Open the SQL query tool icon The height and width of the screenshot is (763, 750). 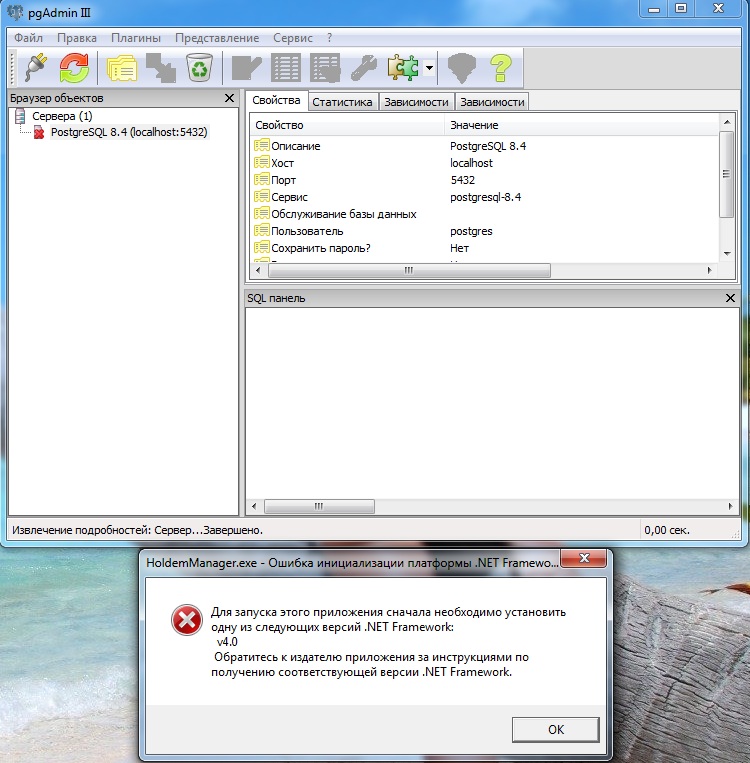(246, 67)
